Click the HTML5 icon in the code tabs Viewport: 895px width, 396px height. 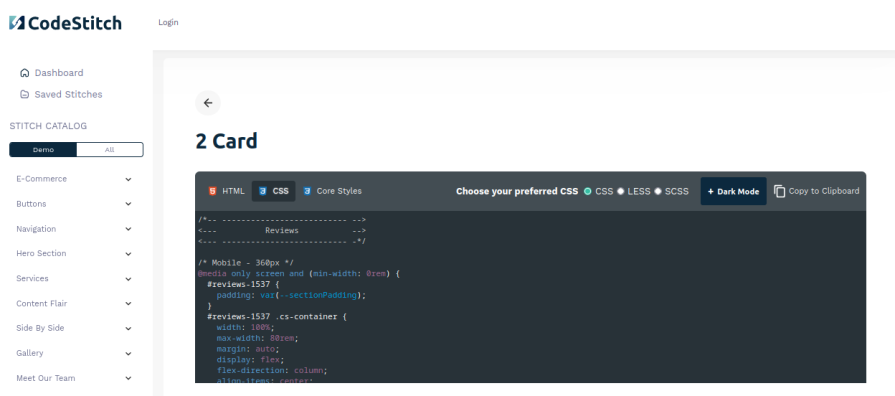coord(212,191)
